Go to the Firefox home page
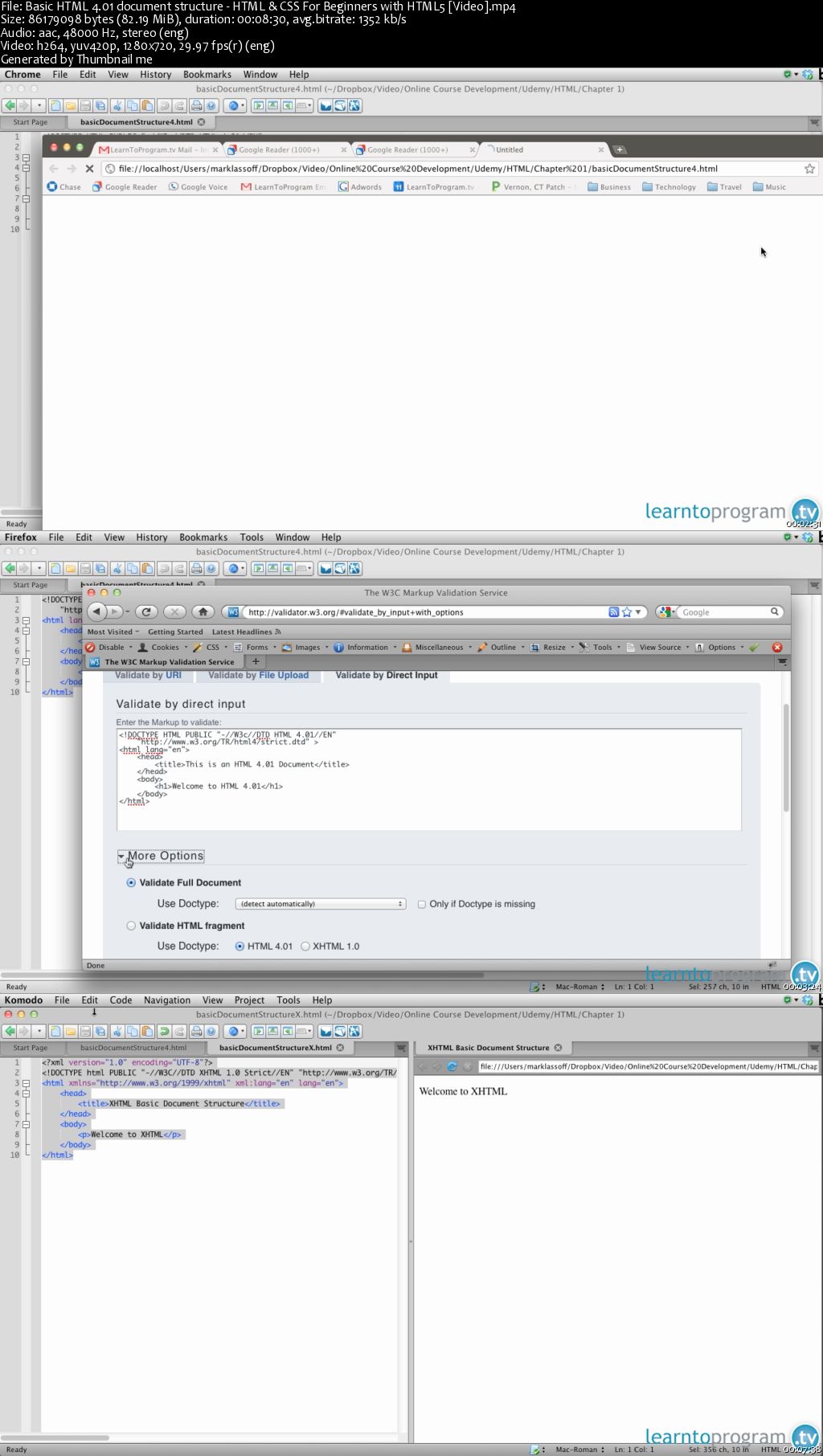Image resolution: width=823 pixels, height=1456 pixels. [x=203, y=611]
